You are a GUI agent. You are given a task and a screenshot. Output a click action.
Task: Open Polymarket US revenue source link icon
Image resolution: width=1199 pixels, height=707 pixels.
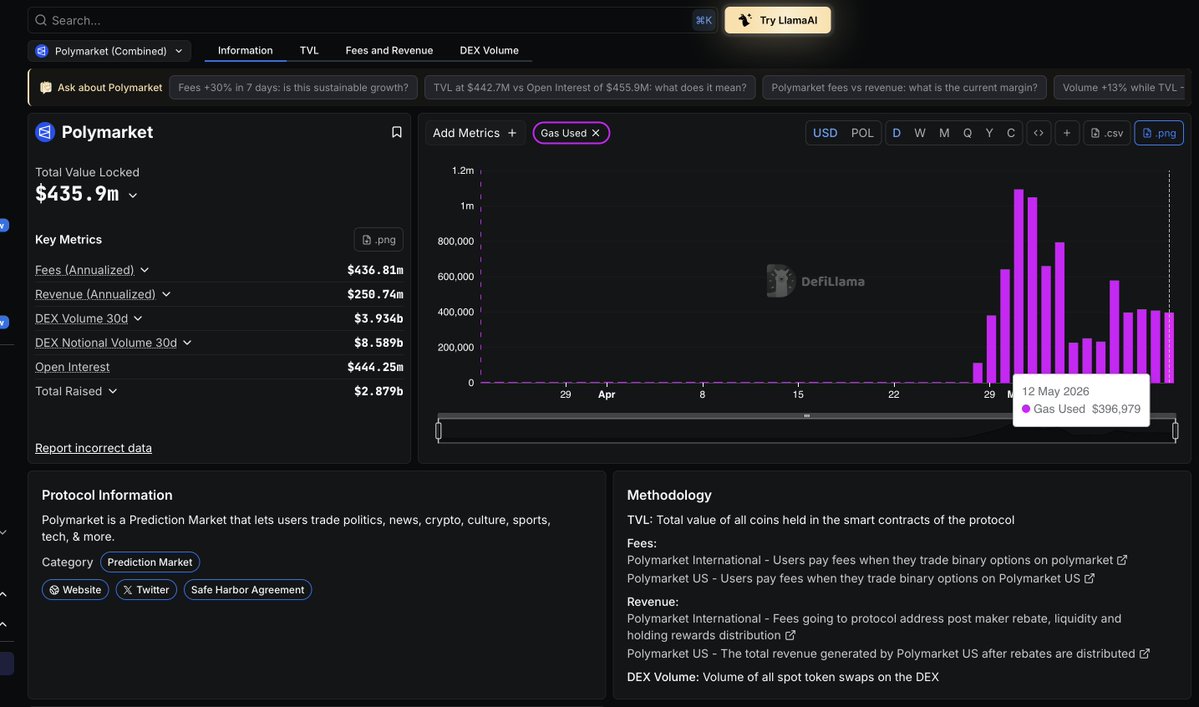click(x=1145, y=653)
